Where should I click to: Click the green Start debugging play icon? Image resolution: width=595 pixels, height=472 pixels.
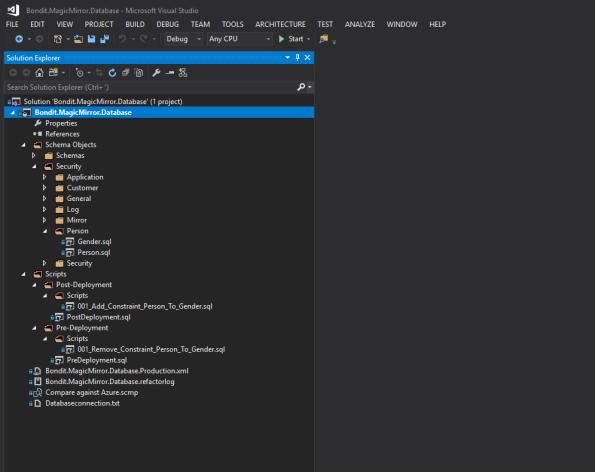[281, 39]
